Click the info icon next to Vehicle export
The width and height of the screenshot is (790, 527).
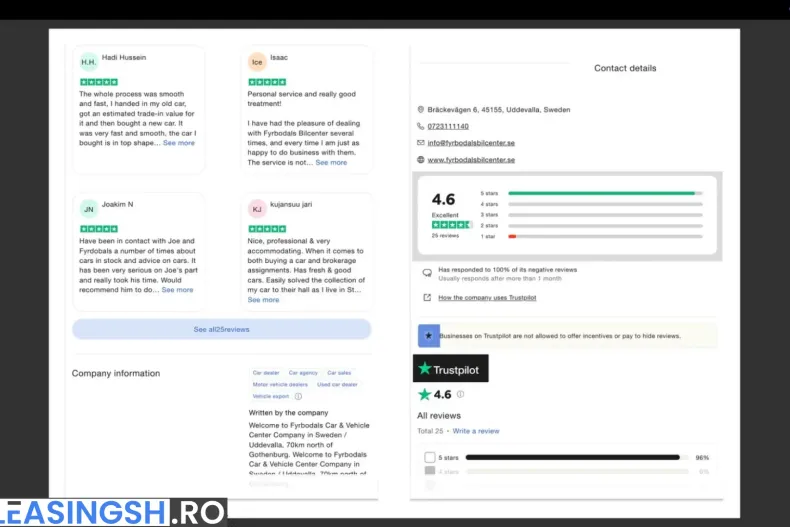(x=298, y=396)
